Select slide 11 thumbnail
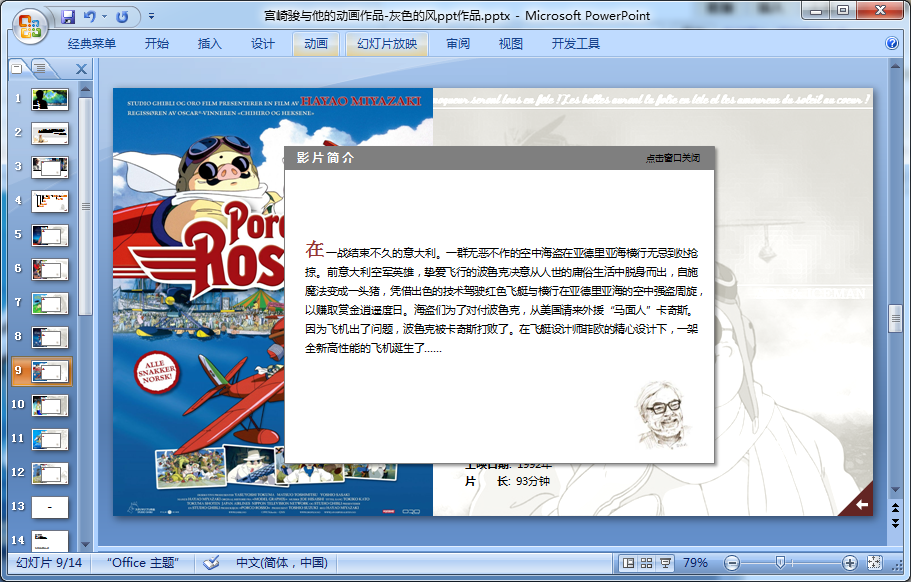Viewport: 911px width, 582px height. [x=49, y=439]
